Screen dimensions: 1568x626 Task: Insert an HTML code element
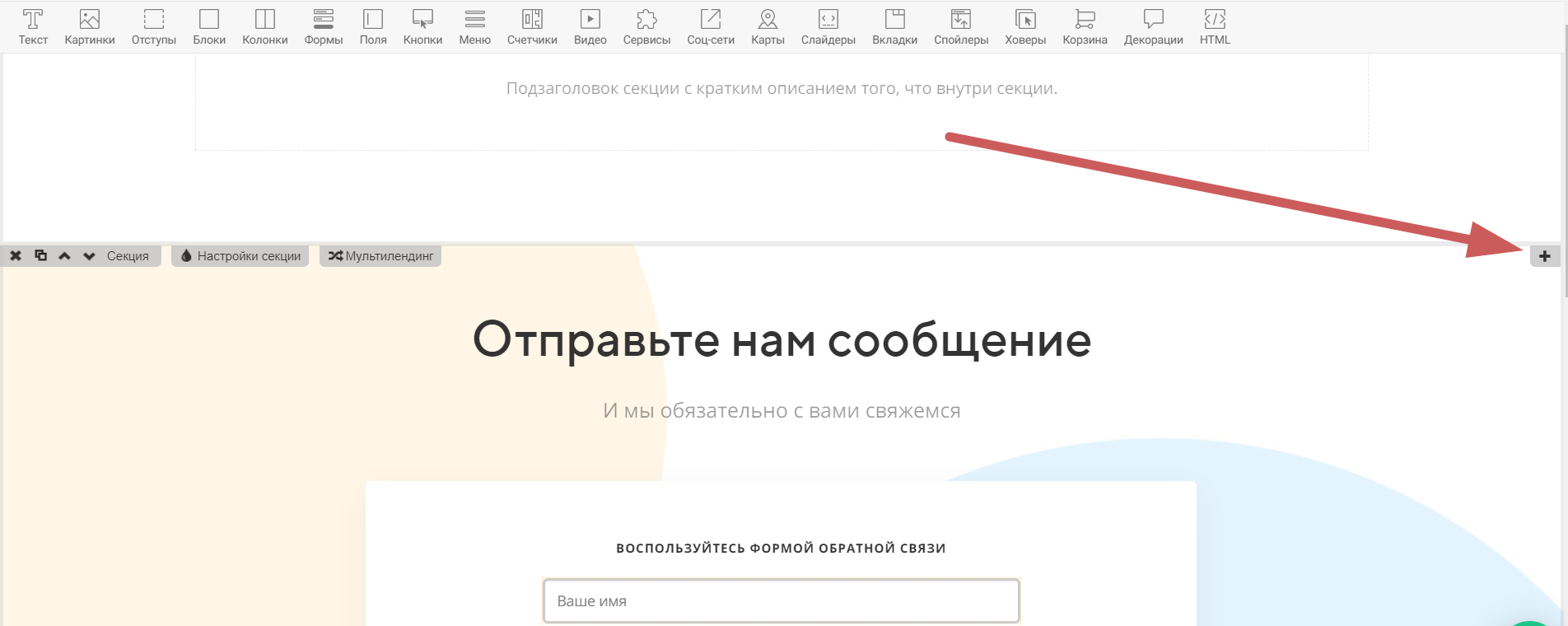click(1215, 26)
